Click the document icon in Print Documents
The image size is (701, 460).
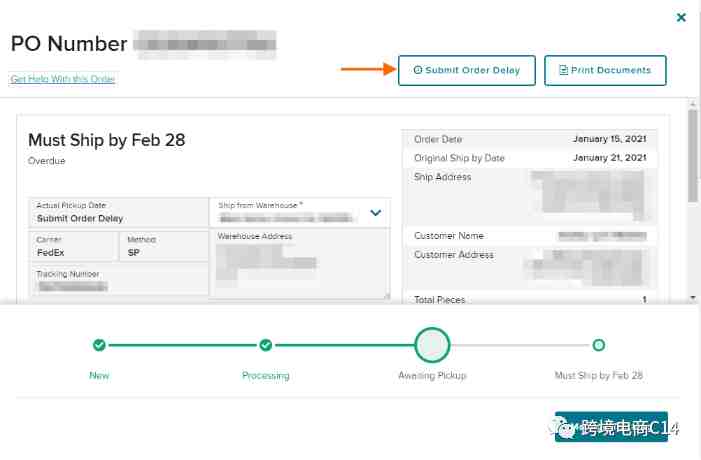564,70
